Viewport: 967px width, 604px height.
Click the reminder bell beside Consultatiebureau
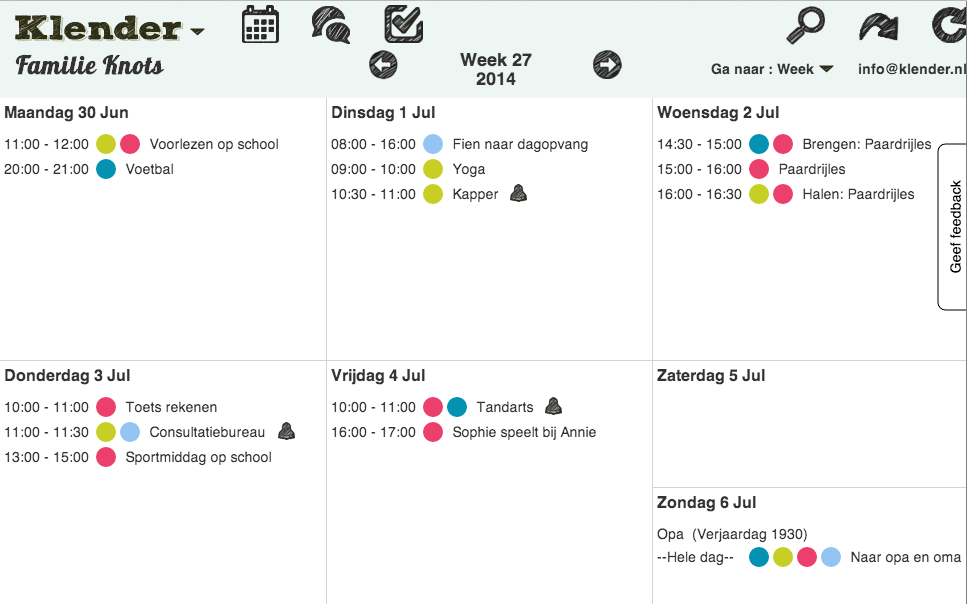pyautogui.click(x=286, y=431)
